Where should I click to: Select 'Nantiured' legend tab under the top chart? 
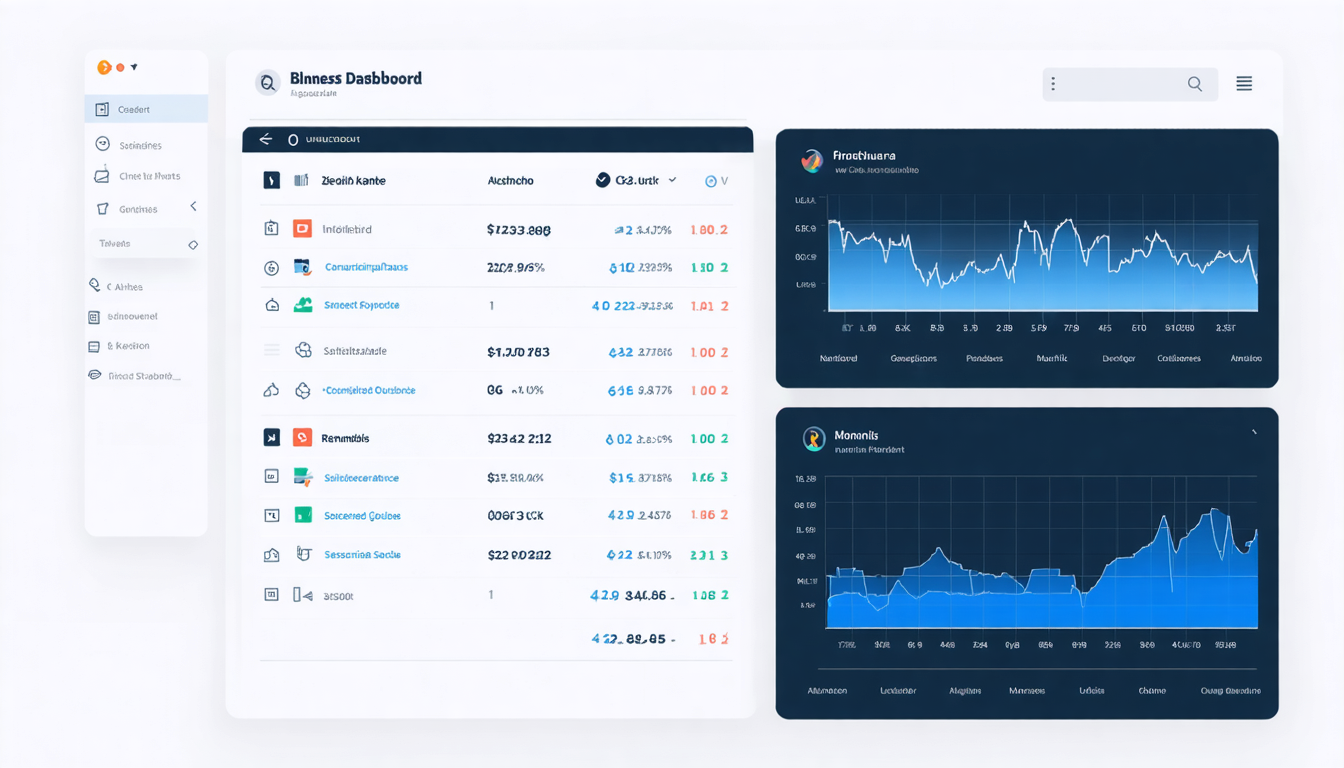(x=838, y=358)
